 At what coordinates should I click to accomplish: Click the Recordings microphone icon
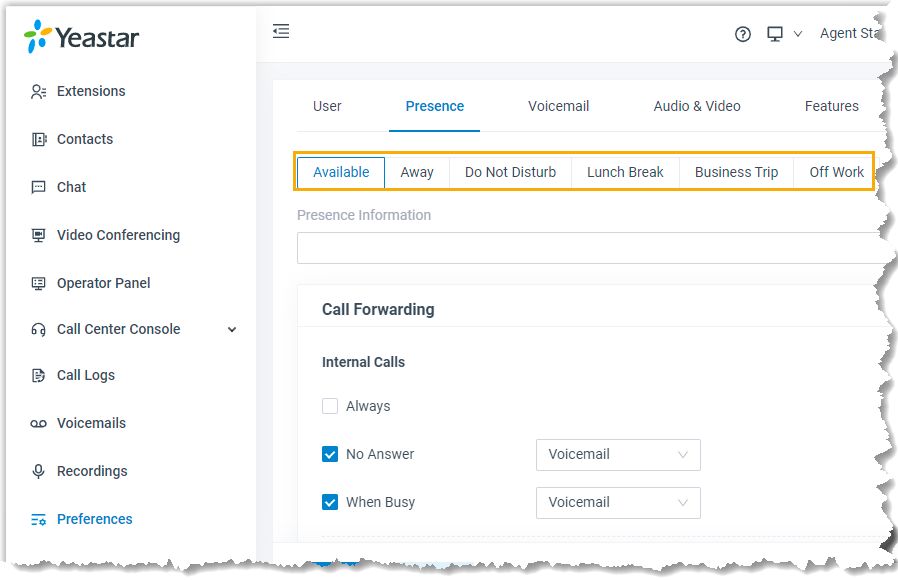[38, 471]
